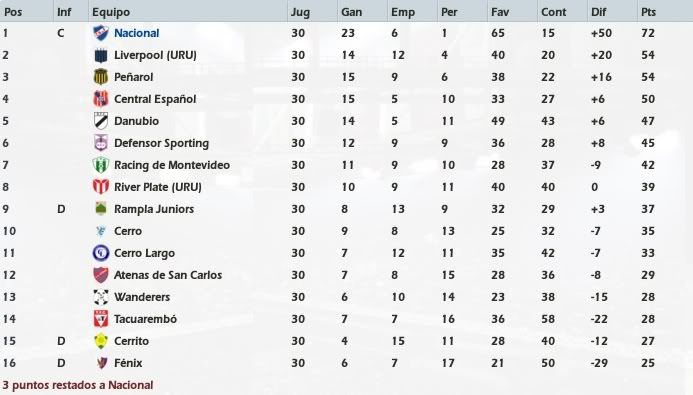Open Central Español team name
Screen dimensions: 693x395
155,99
